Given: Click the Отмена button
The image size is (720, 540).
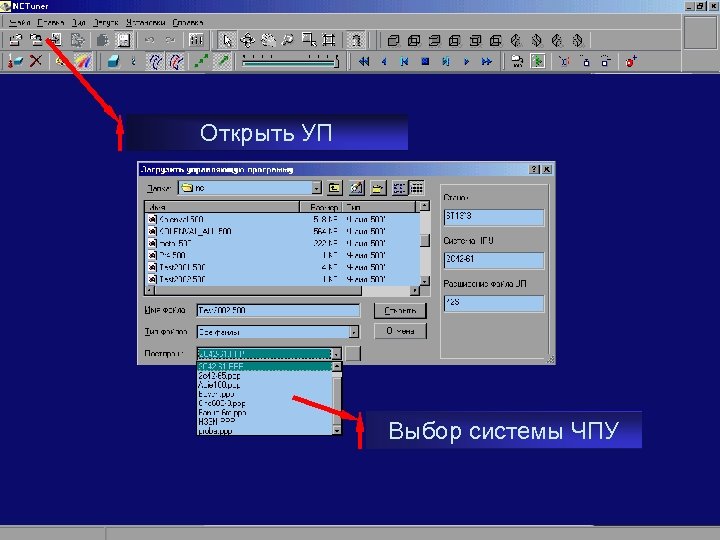Looking at the screenshot, I should tap(400, 331).
